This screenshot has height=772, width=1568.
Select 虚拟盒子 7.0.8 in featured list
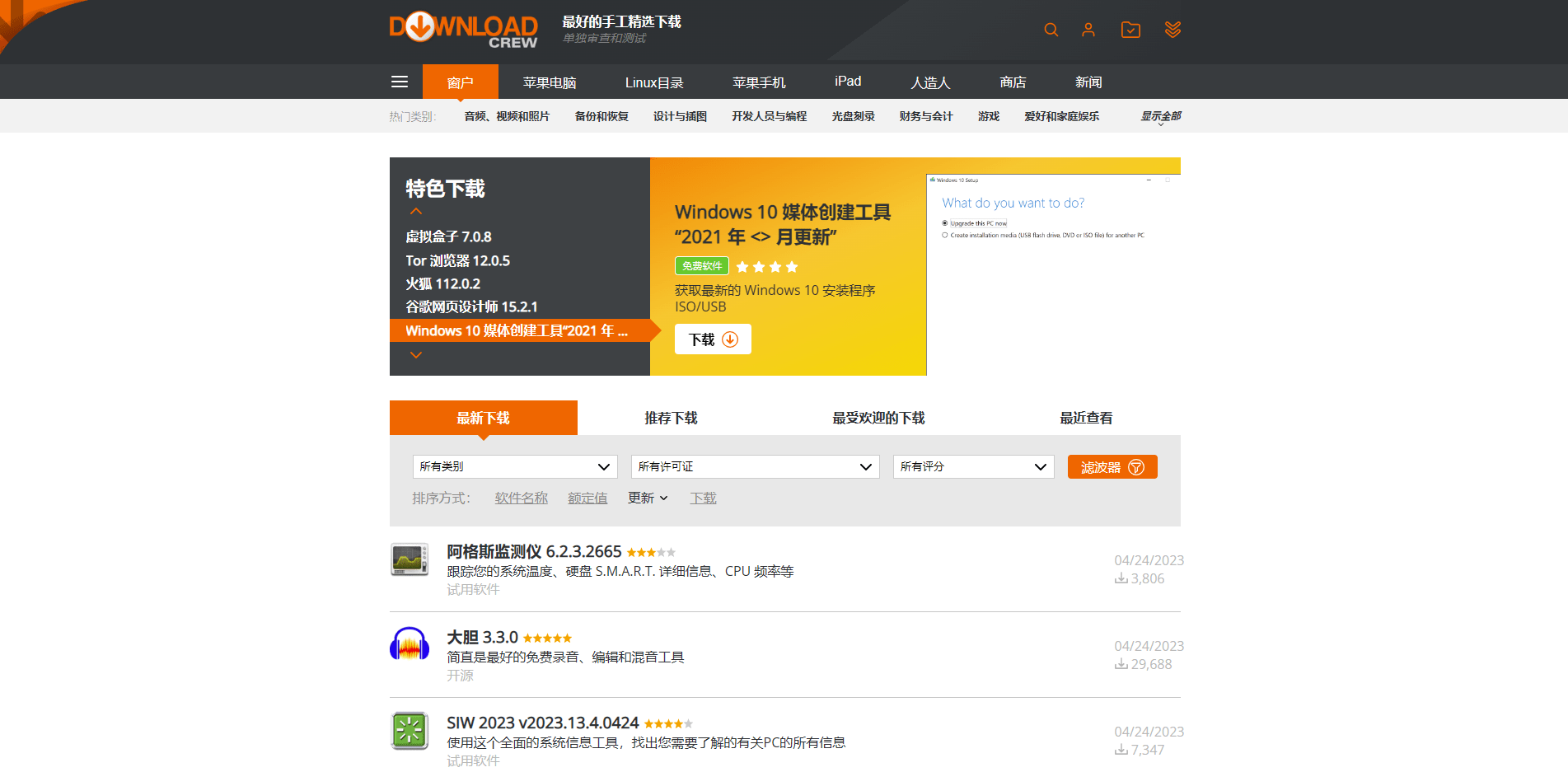click(448, 236)
